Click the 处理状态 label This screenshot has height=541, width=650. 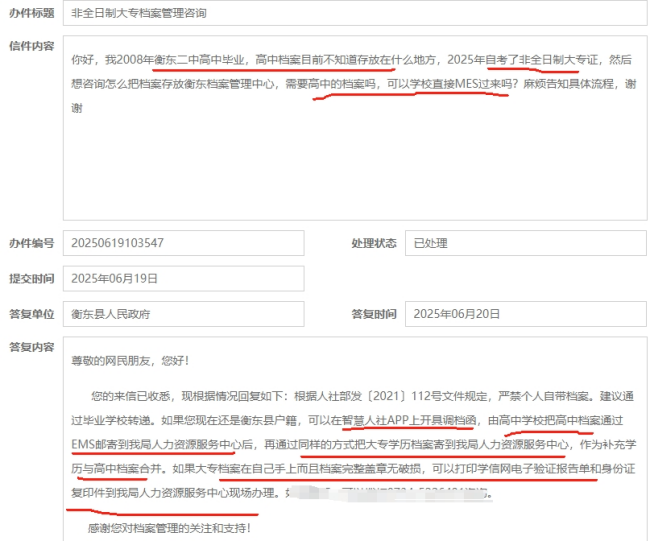click(x=374, y=243)
